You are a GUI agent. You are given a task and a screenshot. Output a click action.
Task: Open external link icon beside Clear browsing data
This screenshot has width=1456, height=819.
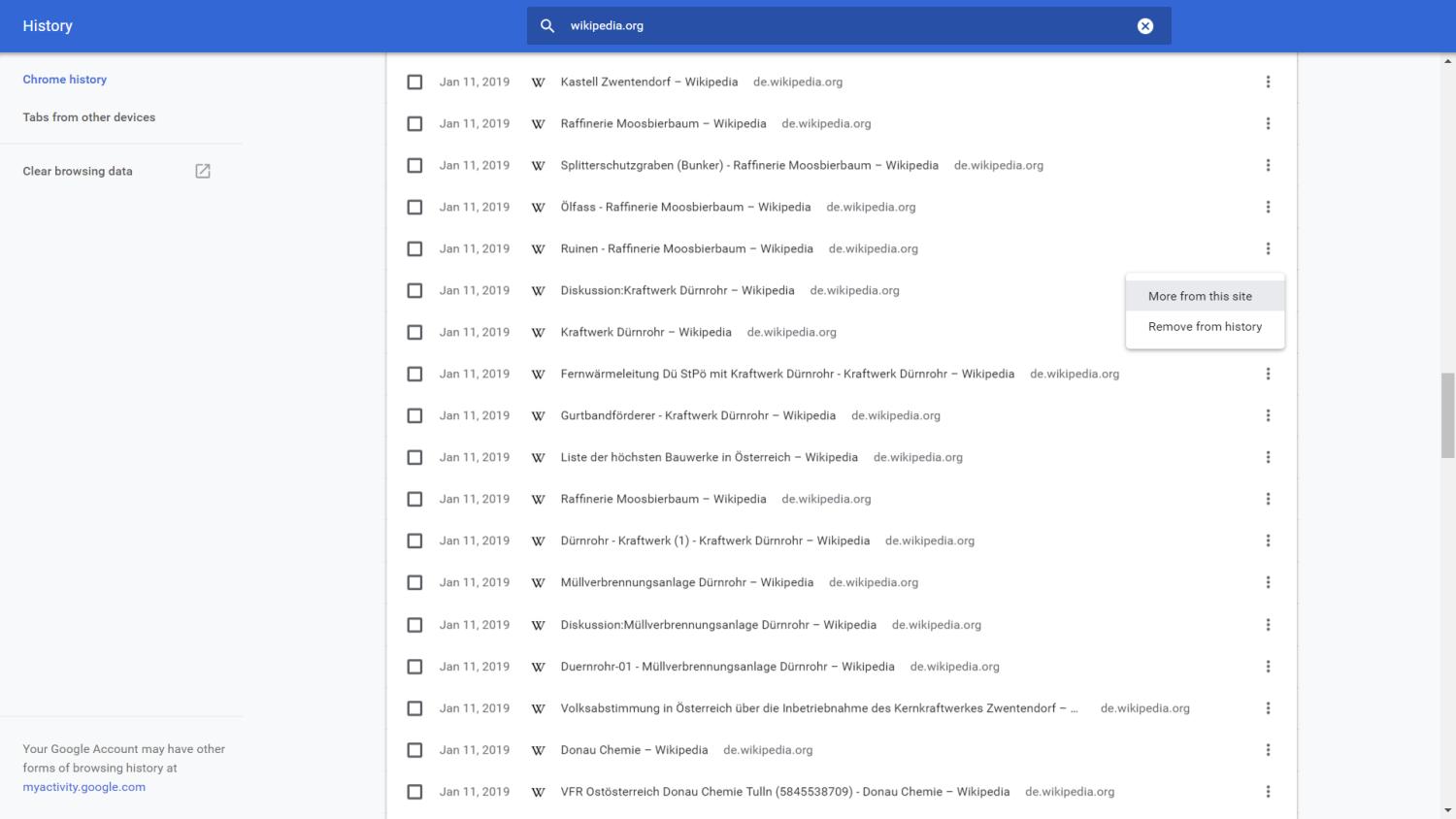(203, 171)
